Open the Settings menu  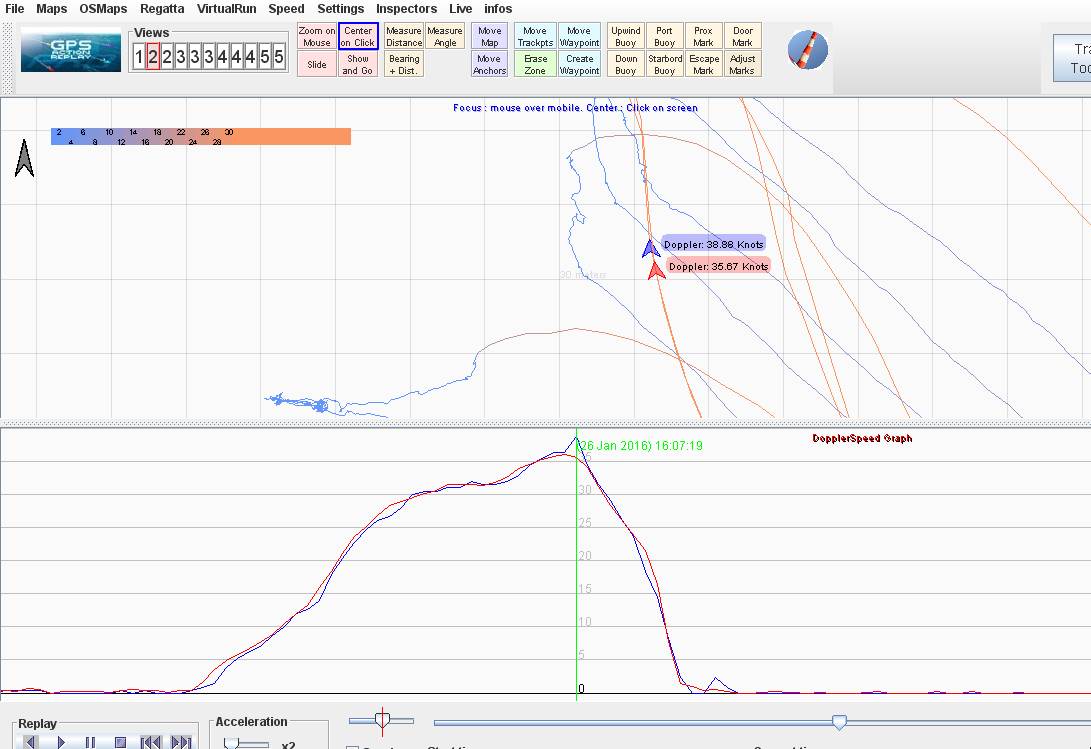click(340, 9)
